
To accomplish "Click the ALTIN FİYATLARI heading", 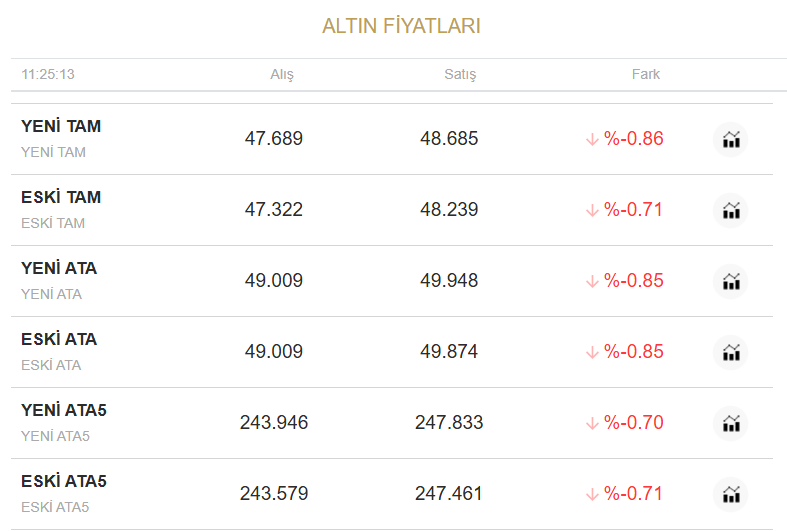I will coord(401,26).
